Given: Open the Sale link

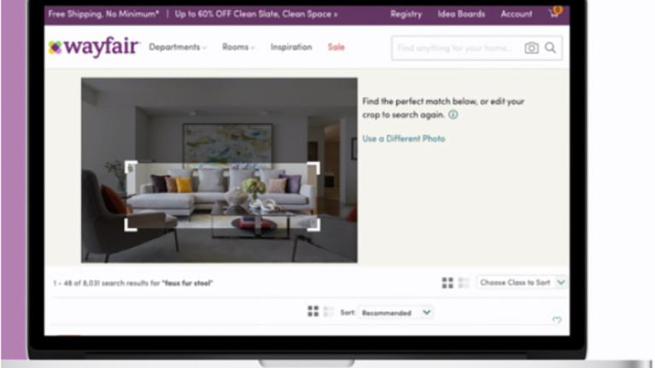Looking at the screenshot, I should pyautogui.click(x=336, y=47).
